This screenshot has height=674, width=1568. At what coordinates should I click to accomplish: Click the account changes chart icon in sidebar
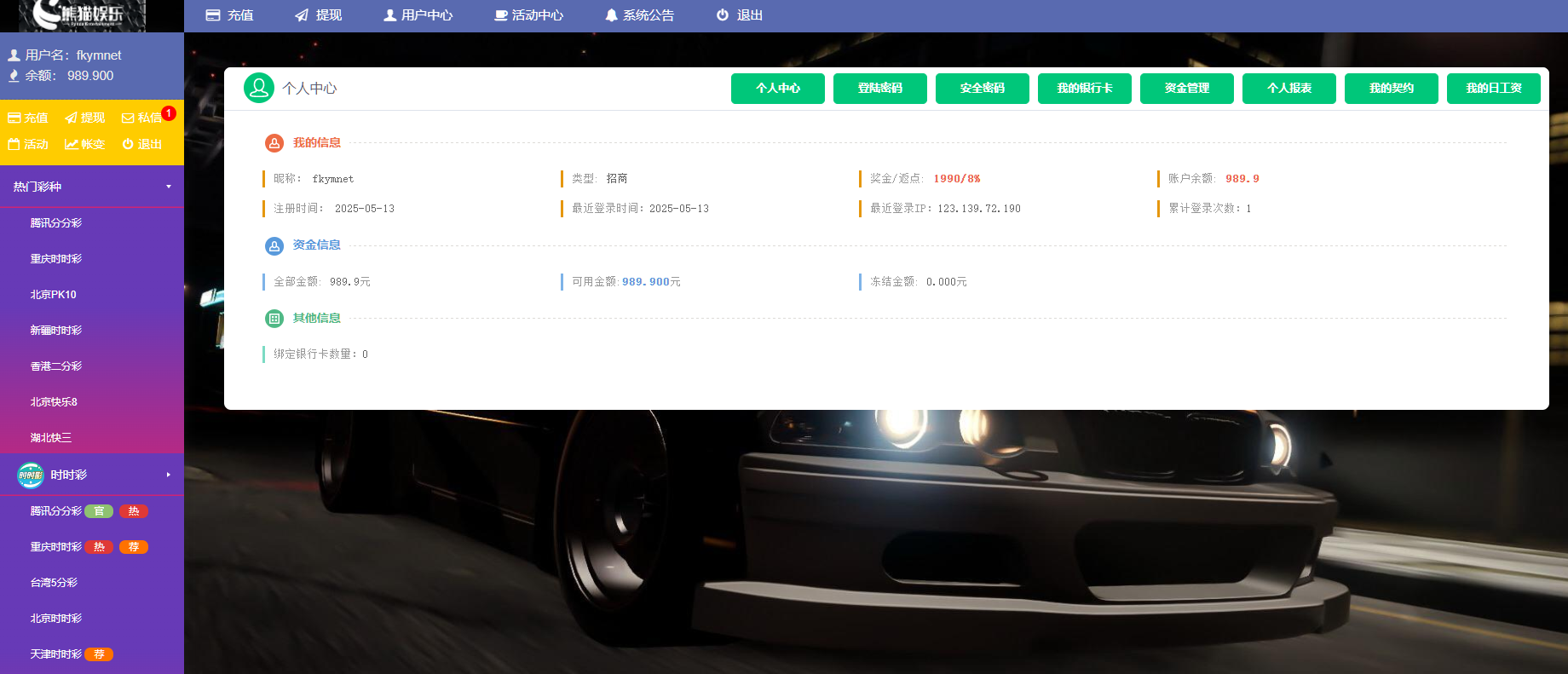72,144
